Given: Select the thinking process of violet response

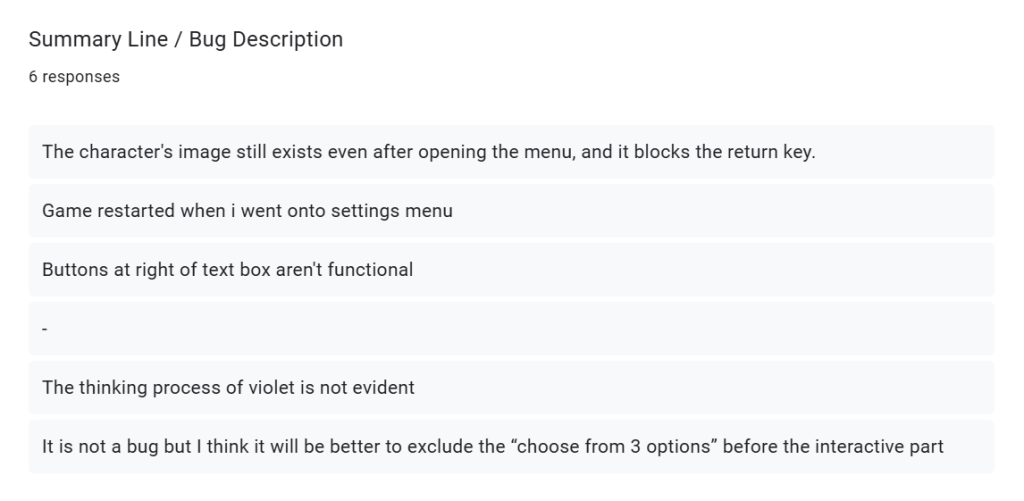Looking at the screenshot, I should tap(511, 387).
